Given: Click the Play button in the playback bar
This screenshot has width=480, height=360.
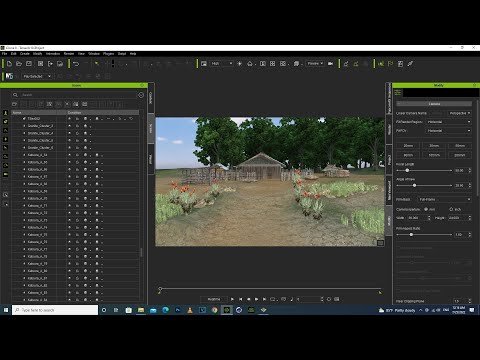Looking at the screenshot, I should pyautogui.click(x=232, y=299).
